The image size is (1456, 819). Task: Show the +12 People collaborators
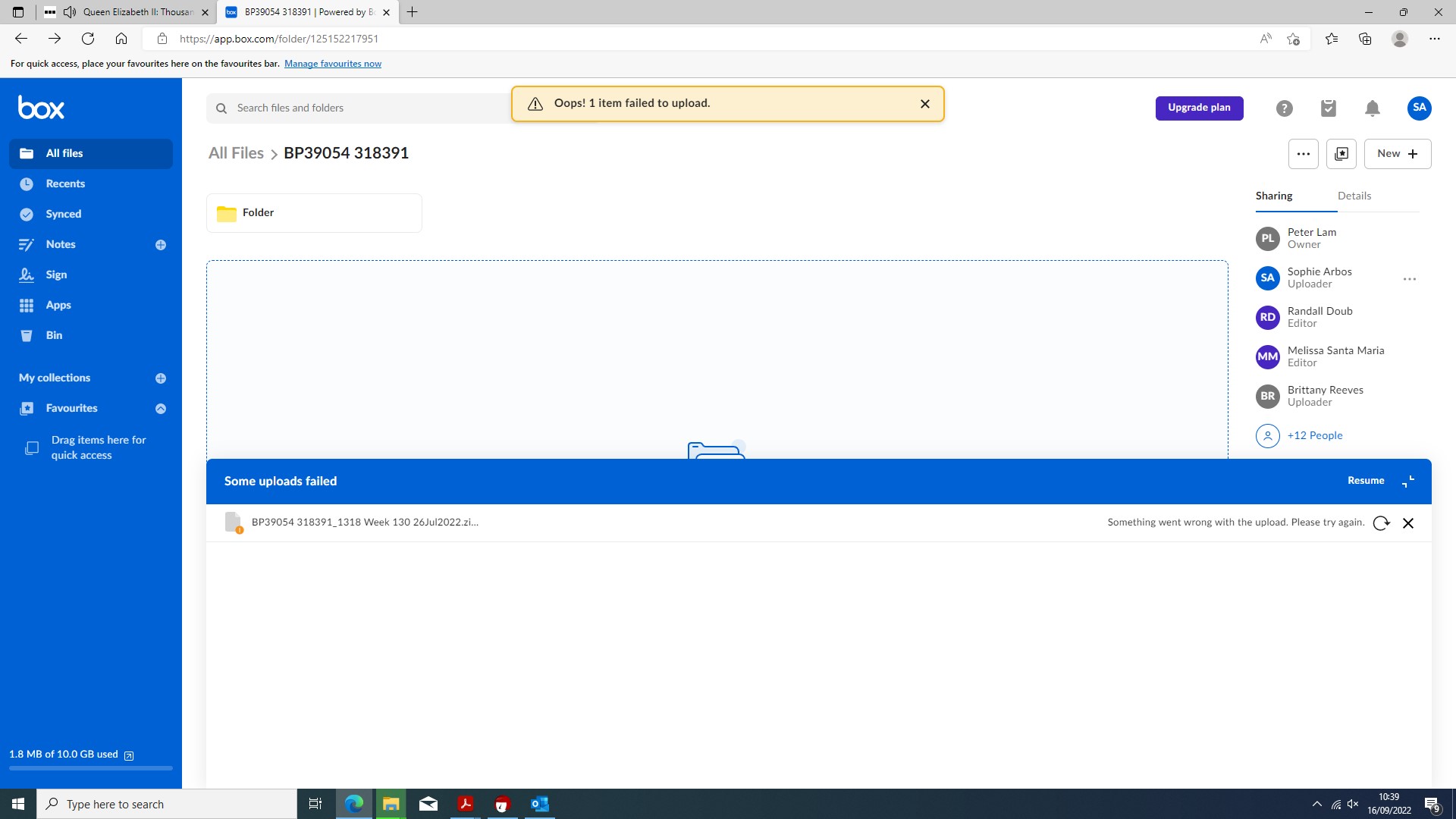tap(1314, 435)
